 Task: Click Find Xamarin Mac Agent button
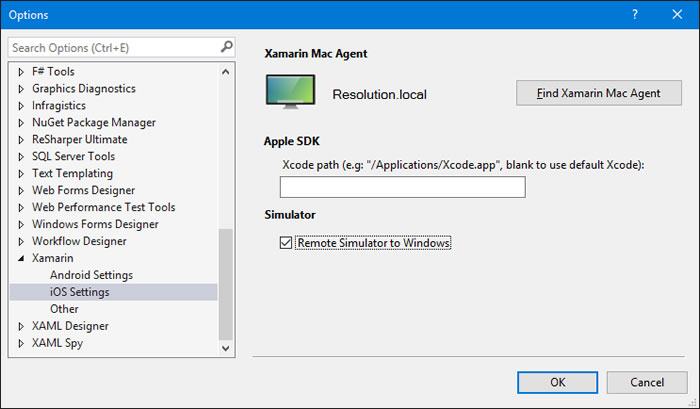click(x=599, y=93)
